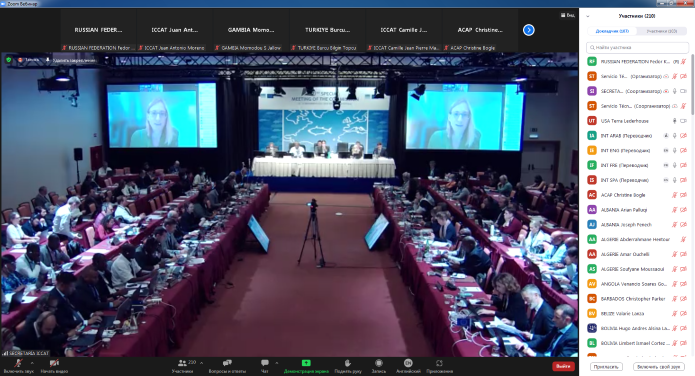
Task: Click camera icon for USA Terra Lederhouse
Action: (683, 121)
